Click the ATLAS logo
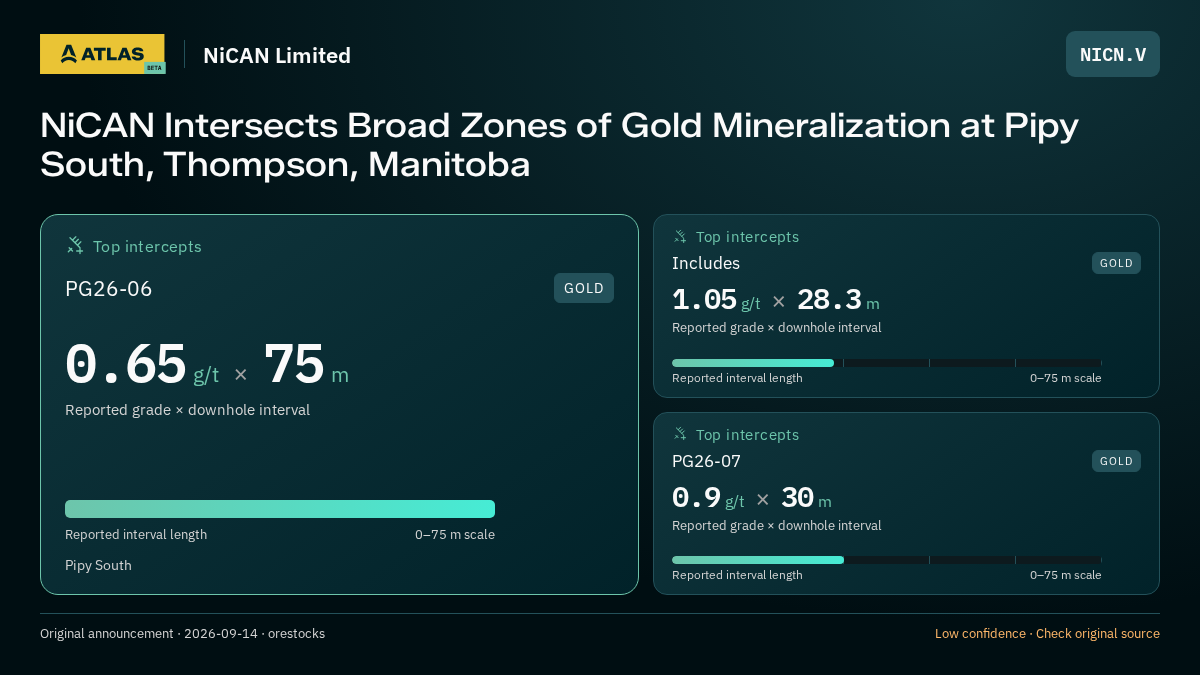Viewport: 1200px width, 675px height. click(102, 54)
